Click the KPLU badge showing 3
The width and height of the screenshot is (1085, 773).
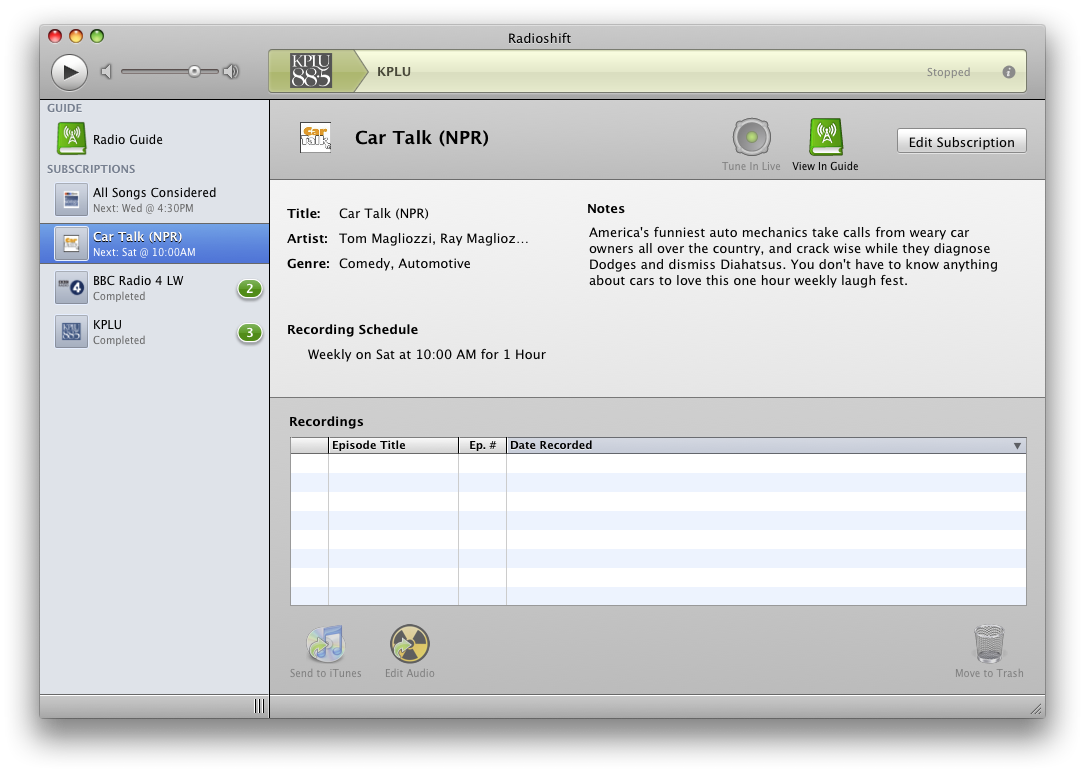[249, 332]
